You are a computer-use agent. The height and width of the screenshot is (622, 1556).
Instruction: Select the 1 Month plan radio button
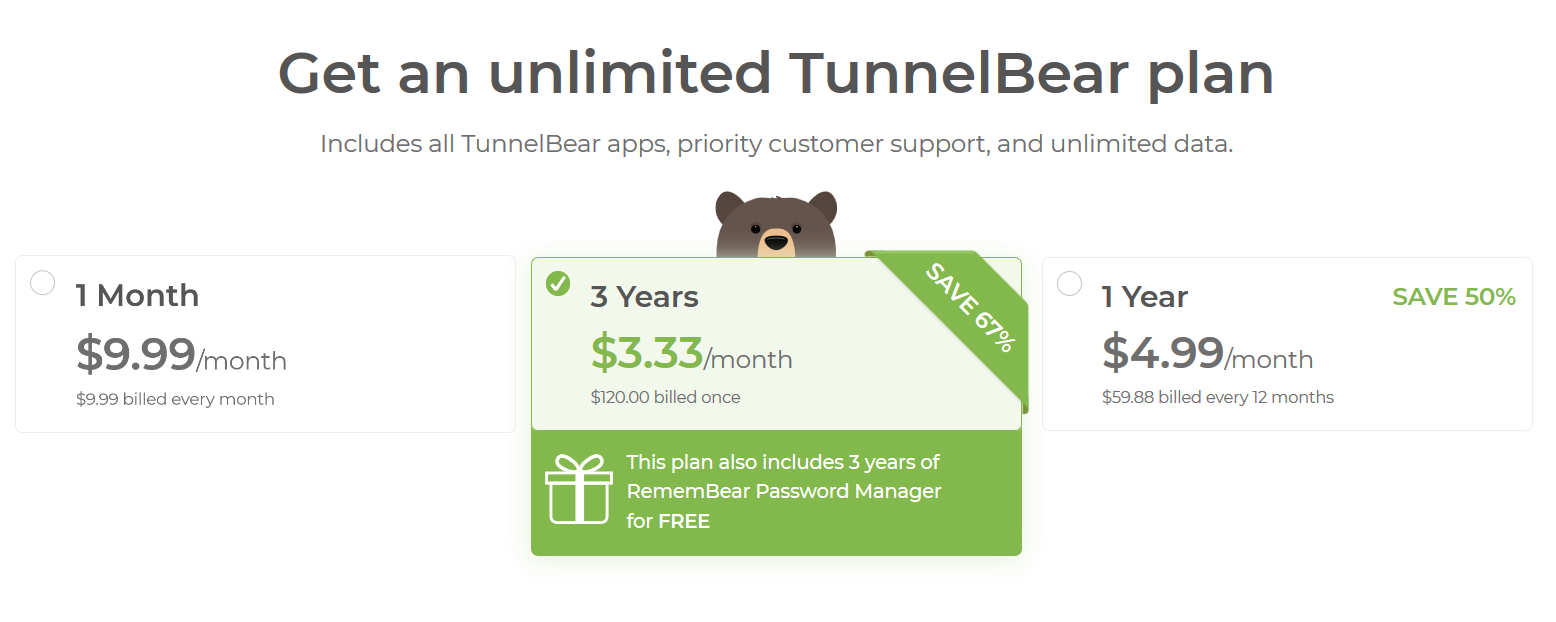43,283
